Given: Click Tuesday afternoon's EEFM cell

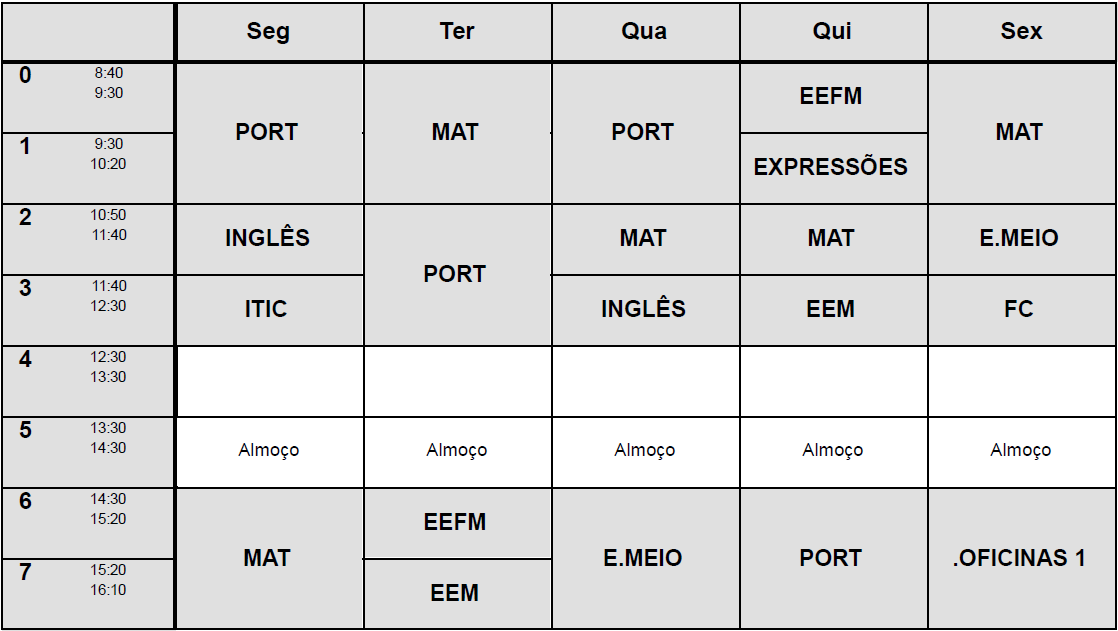Looking at the screenshot, I should coord(455,522).
